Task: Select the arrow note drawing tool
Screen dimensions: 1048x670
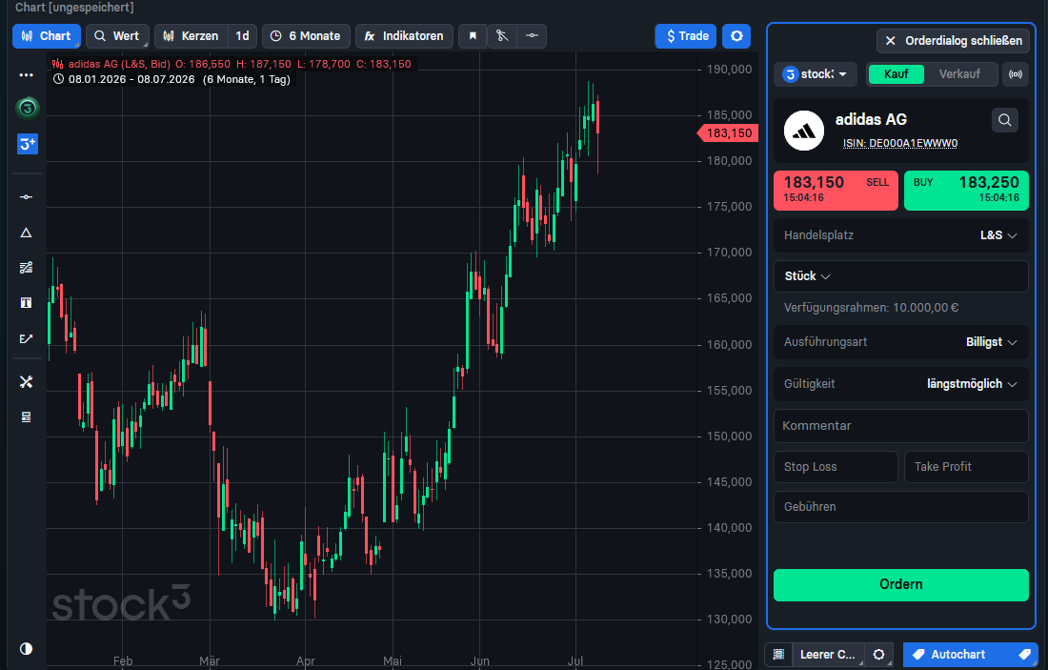Action: [26, 338]
